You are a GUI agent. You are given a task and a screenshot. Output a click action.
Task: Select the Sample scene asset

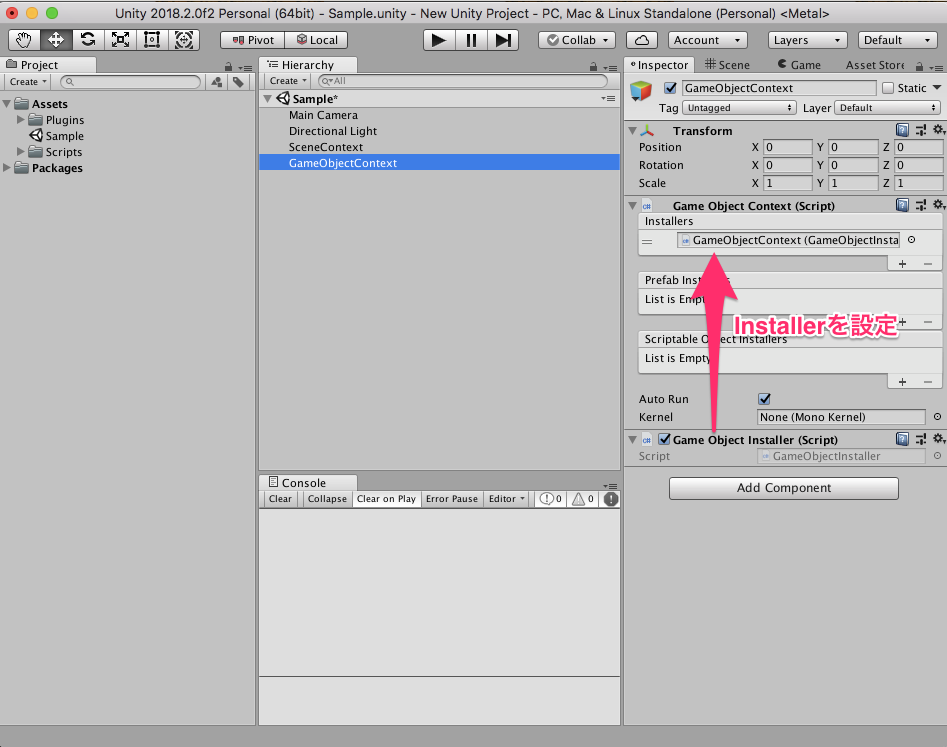click(x=57, y=136)
